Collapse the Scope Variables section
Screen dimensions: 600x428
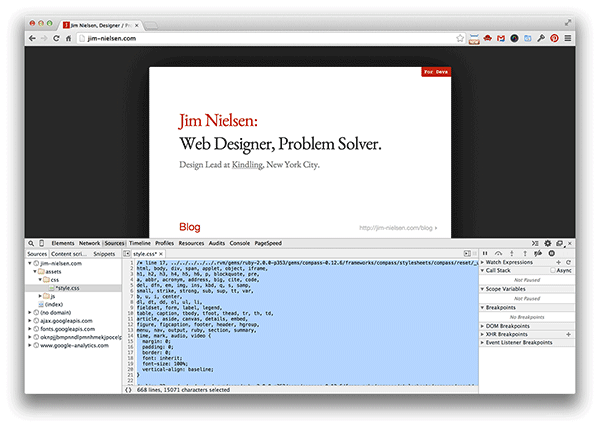click(482, 289)
